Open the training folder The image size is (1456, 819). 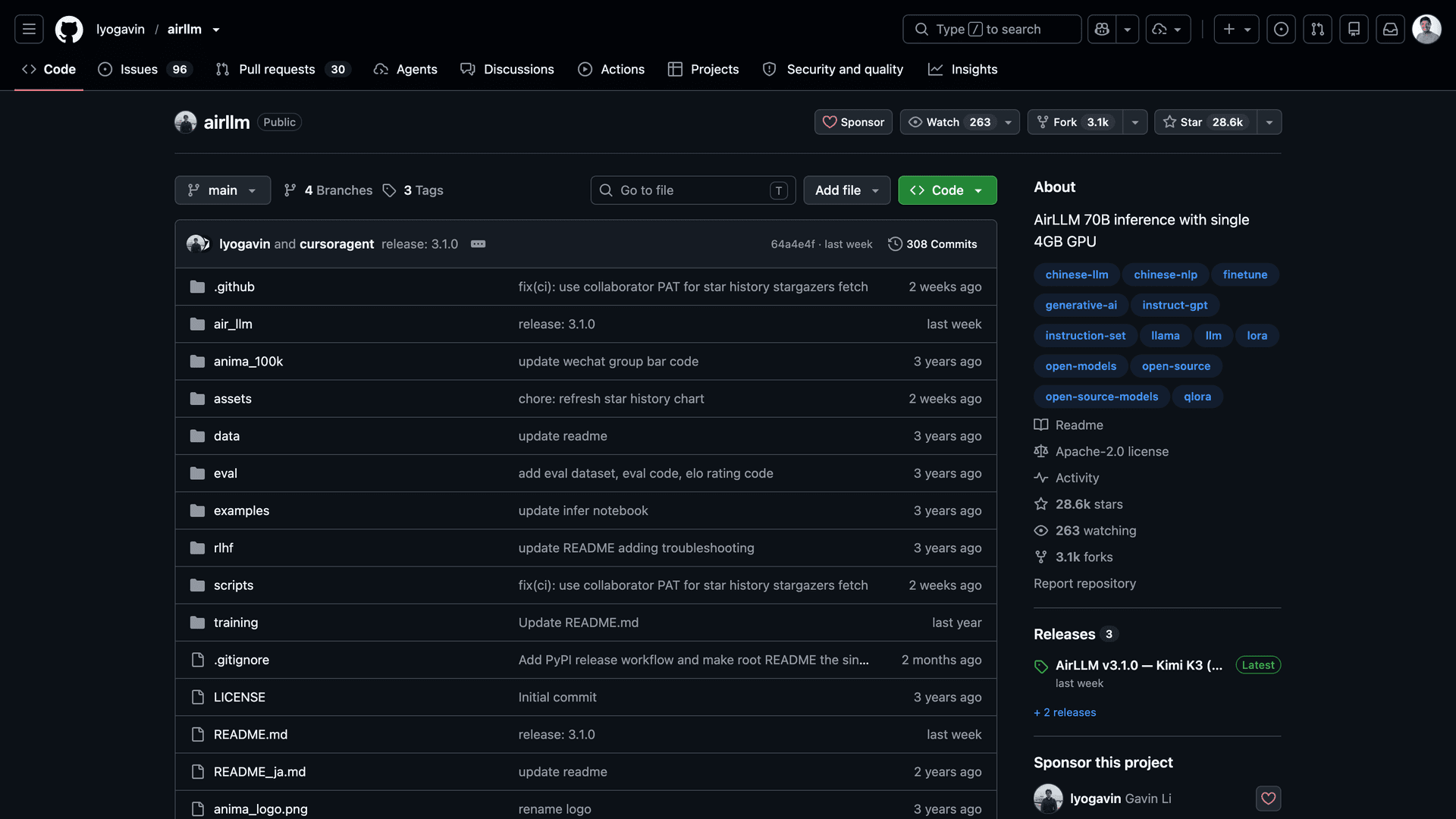click(236, 623)
